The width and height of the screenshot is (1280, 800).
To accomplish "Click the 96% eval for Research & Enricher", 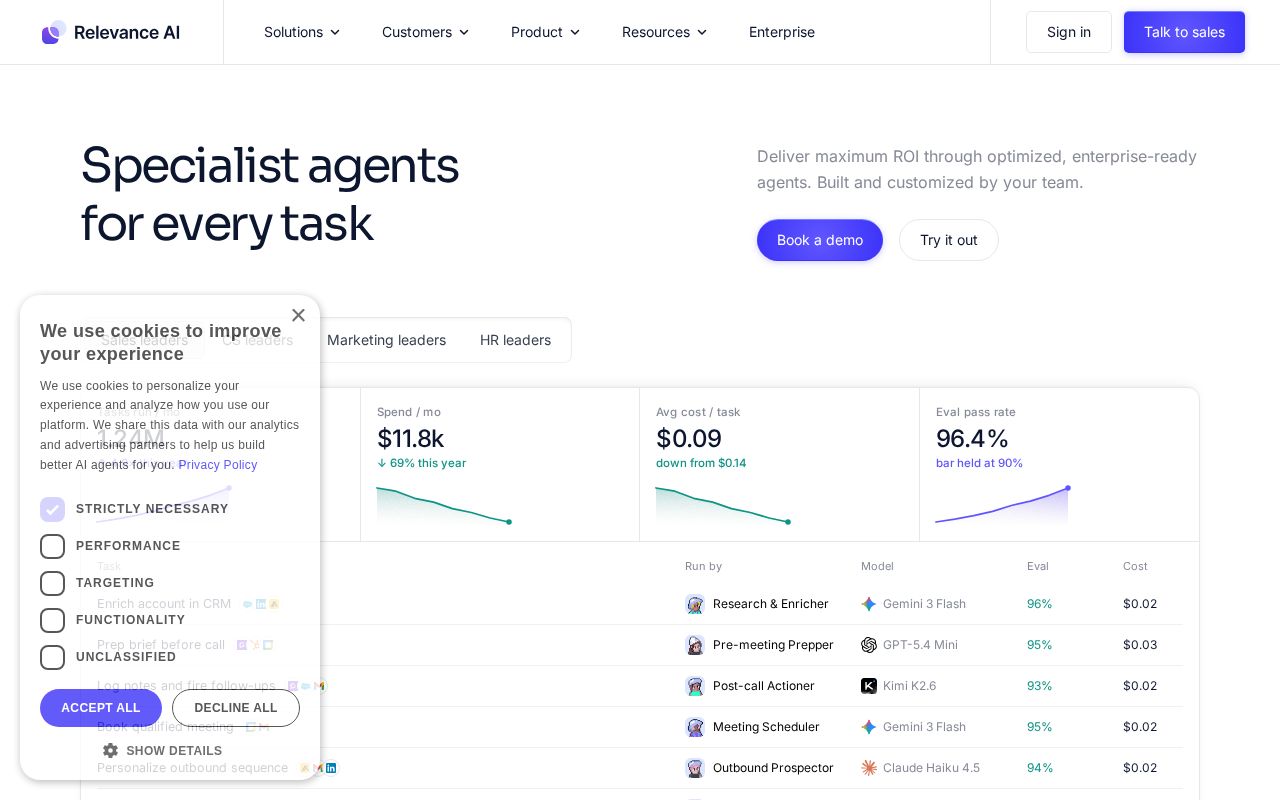I will pyautogui.click(x=1040, y=604).
